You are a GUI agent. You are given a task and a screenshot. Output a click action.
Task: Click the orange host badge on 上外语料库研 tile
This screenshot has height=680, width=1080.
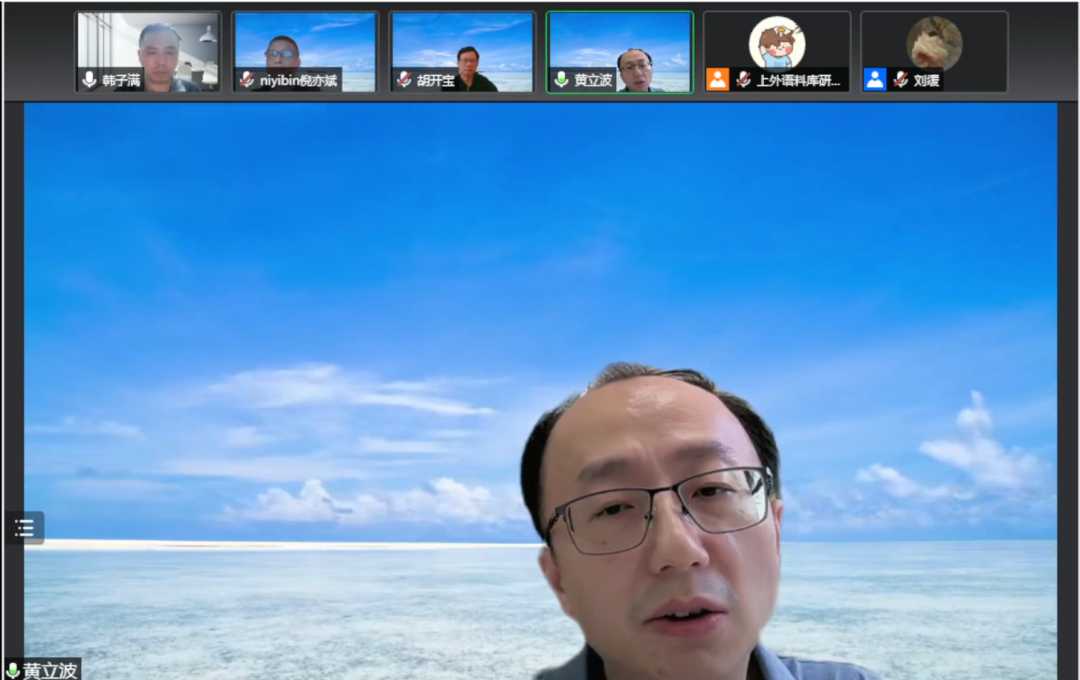point(717,80)
